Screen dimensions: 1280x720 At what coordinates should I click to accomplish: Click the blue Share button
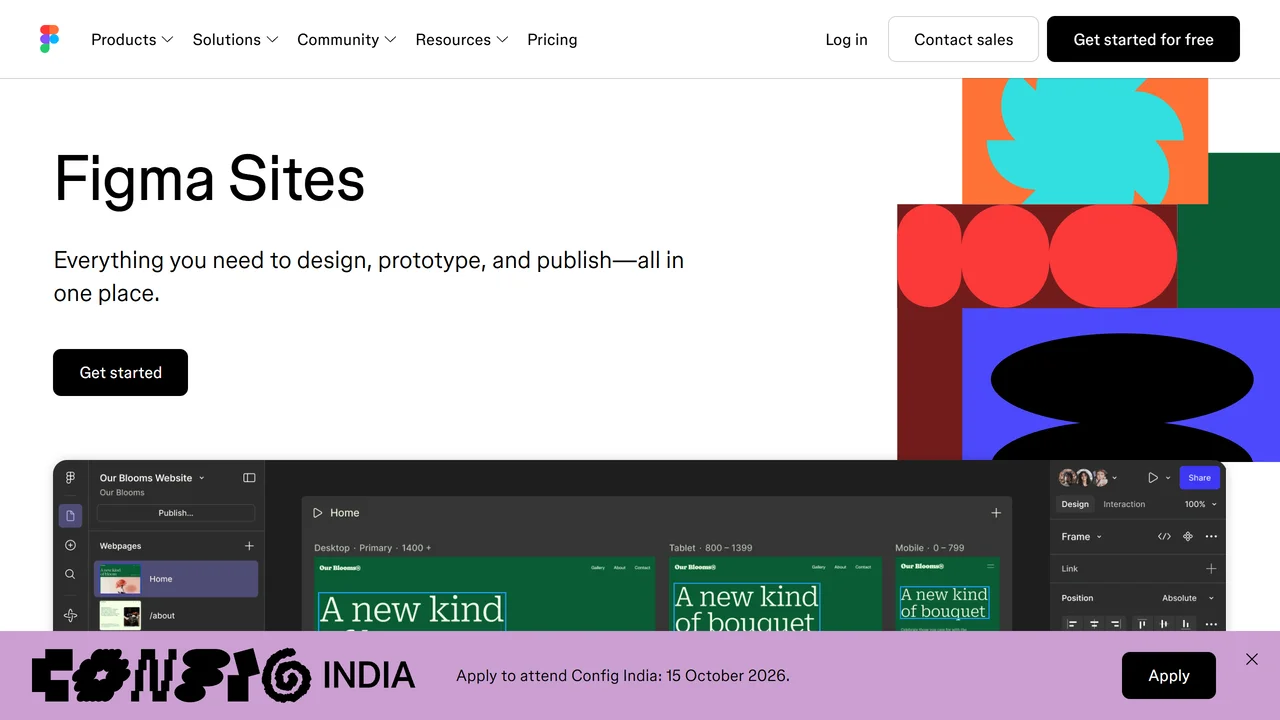[1199, 478]
